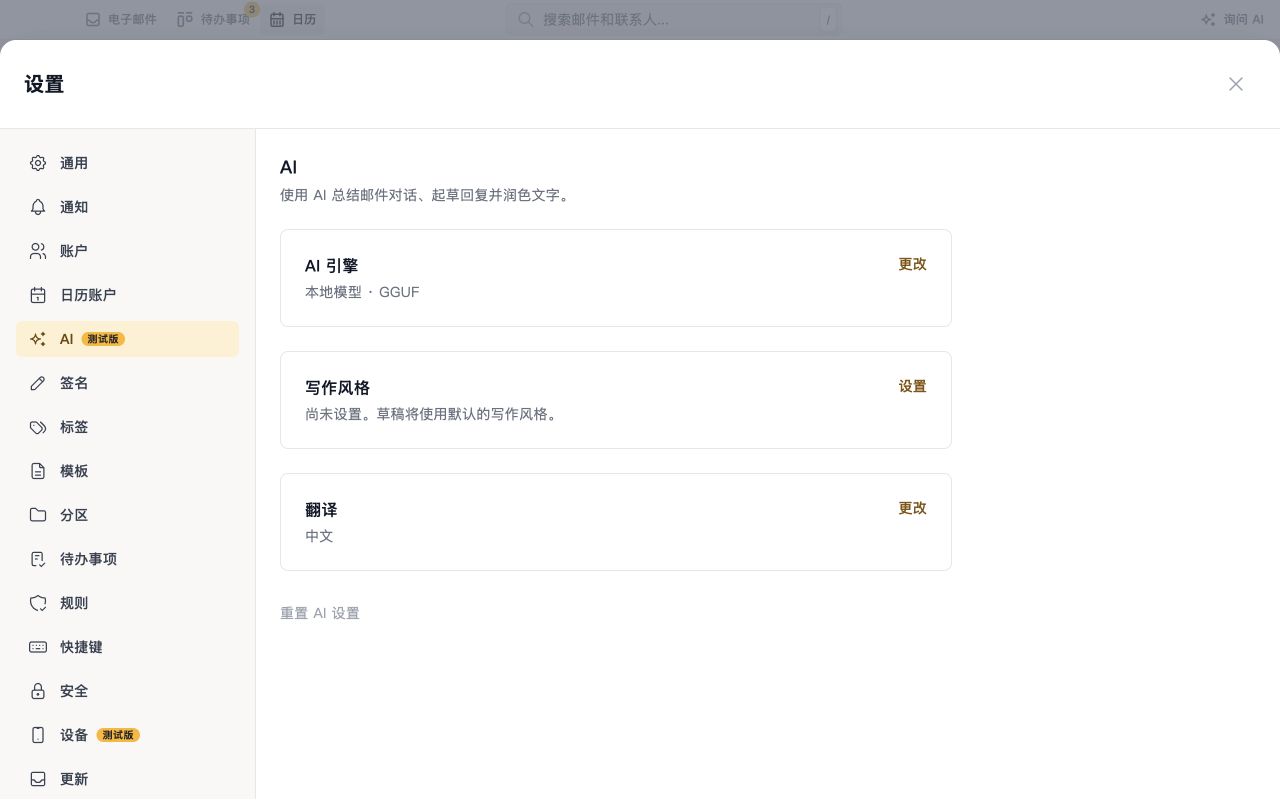Select the 规则 settings entry
The width and height of the screenshot is (1280, 800).
tap(127, 603)
